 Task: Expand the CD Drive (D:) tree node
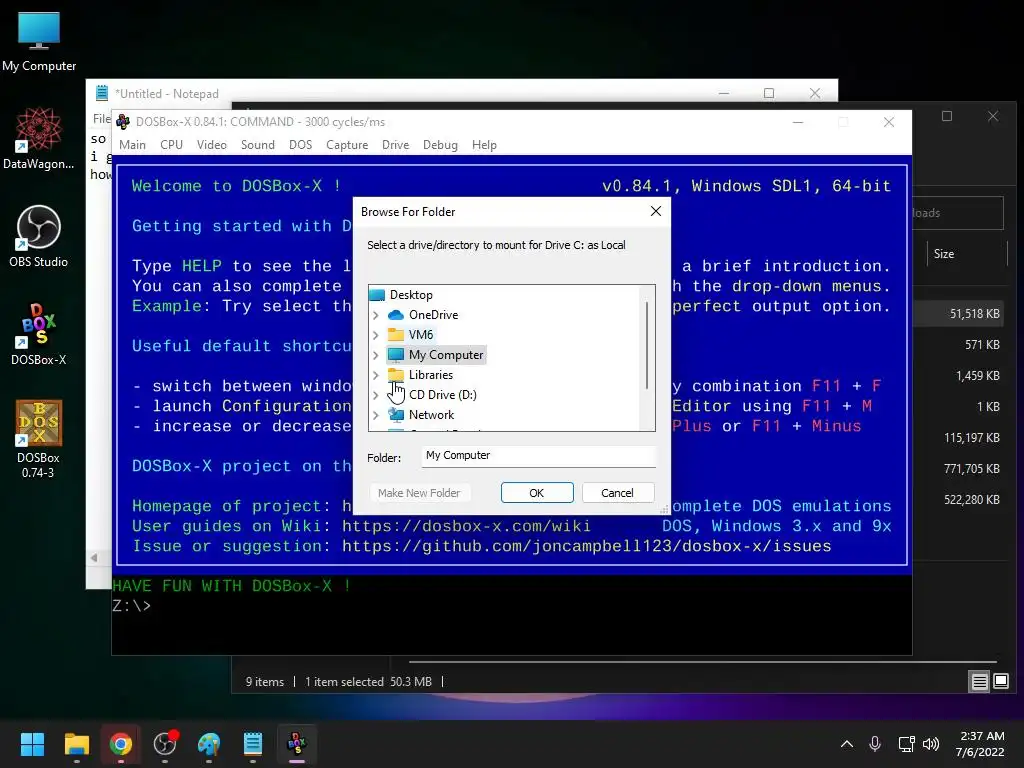[x=376, y=394]
